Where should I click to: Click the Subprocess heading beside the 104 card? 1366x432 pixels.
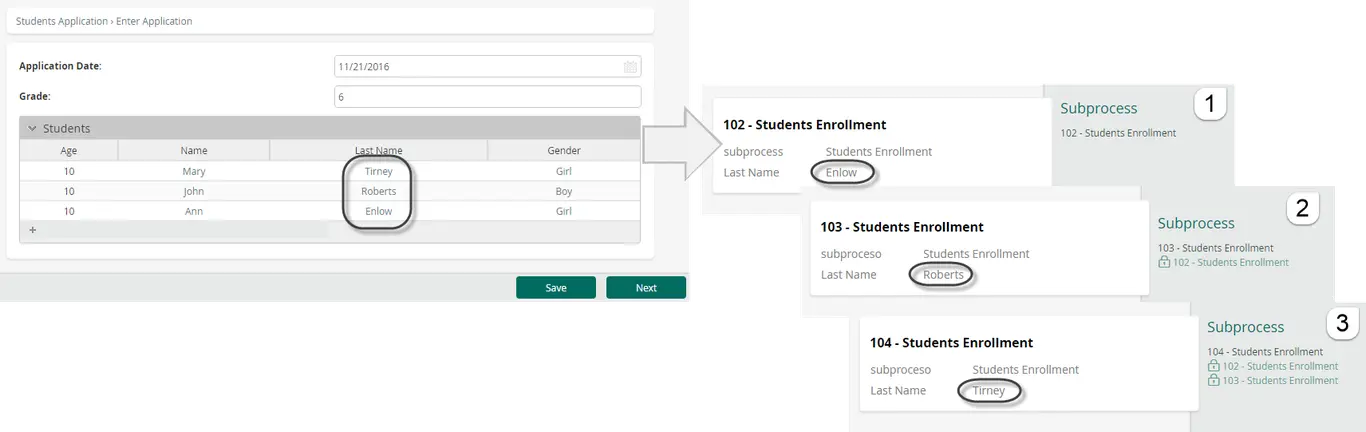coord(1245,327)
